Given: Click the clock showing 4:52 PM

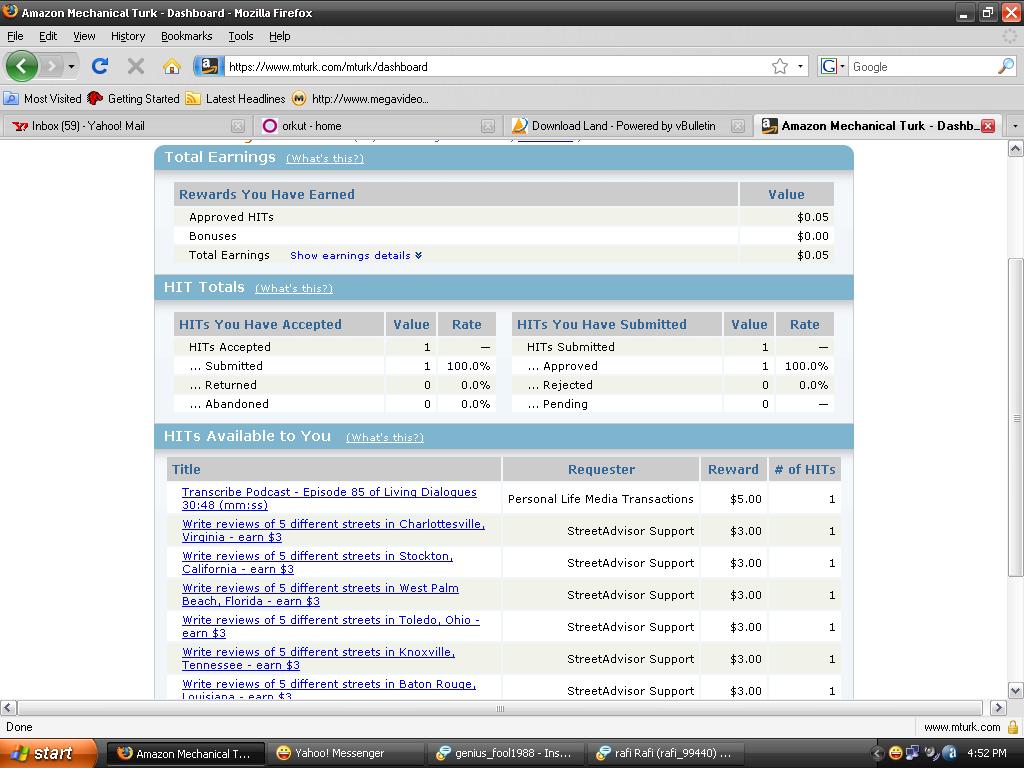Looking at the screenshot, I should click(x=986, y=754).
